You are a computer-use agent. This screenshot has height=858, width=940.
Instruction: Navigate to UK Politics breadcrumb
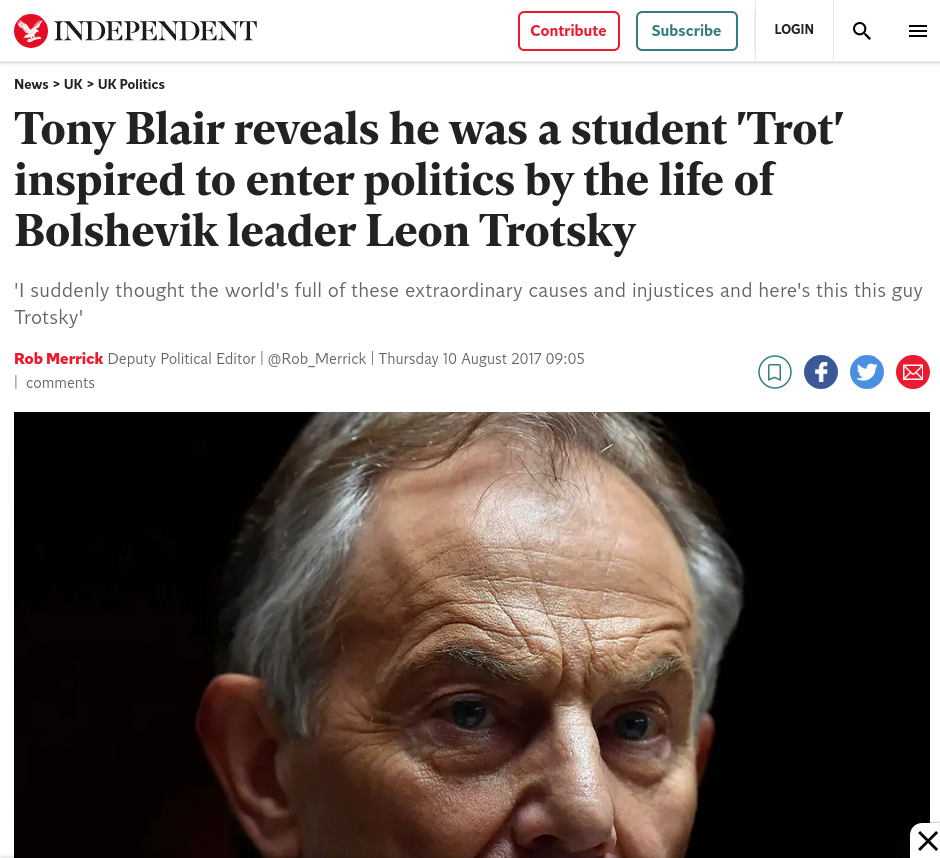pyautogui.click(x=131, y=84)
